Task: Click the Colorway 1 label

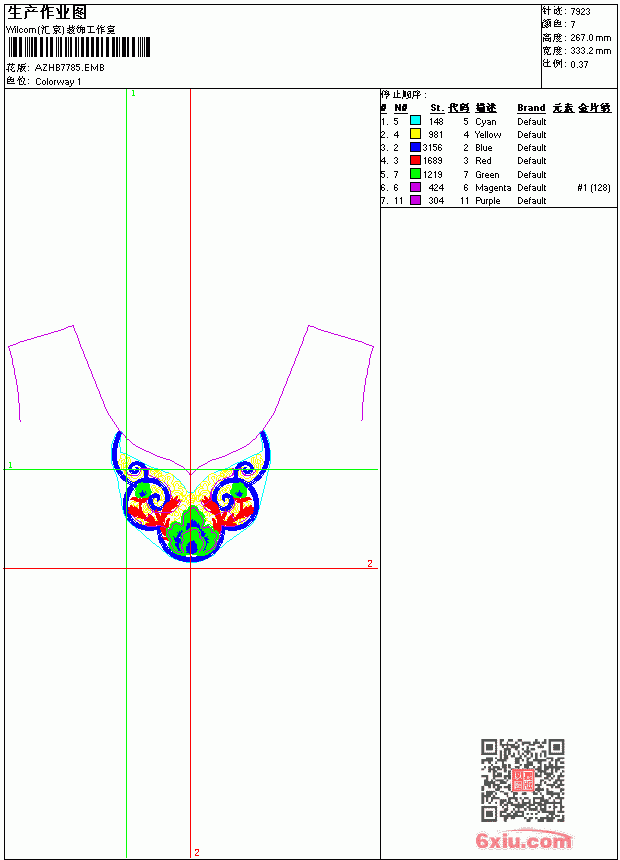Action: 58,82
